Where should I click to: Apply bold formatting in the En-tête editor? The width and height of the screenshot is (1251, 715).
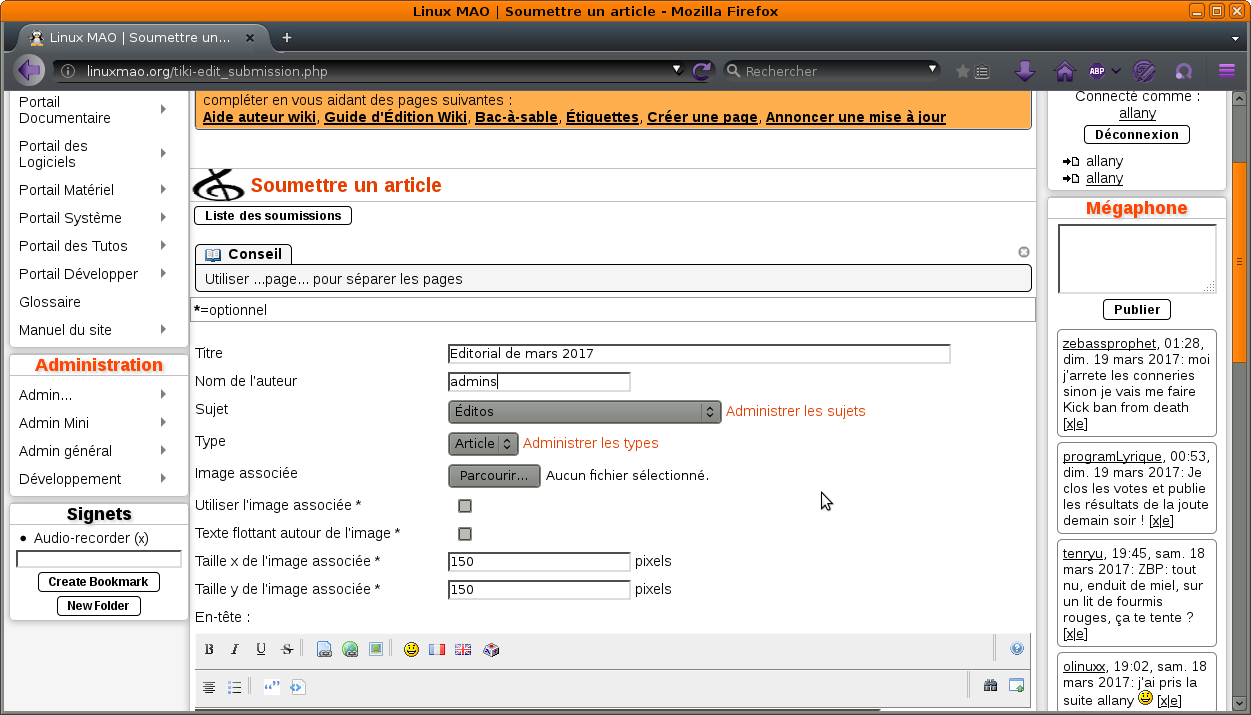[x=209, y=650]
